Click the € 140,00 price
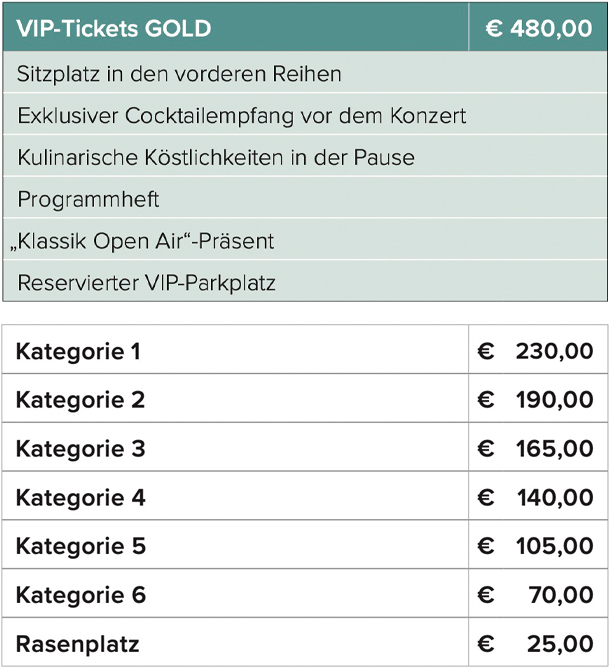This screenshot has width=610, height=669. click(x=535, y=497)
